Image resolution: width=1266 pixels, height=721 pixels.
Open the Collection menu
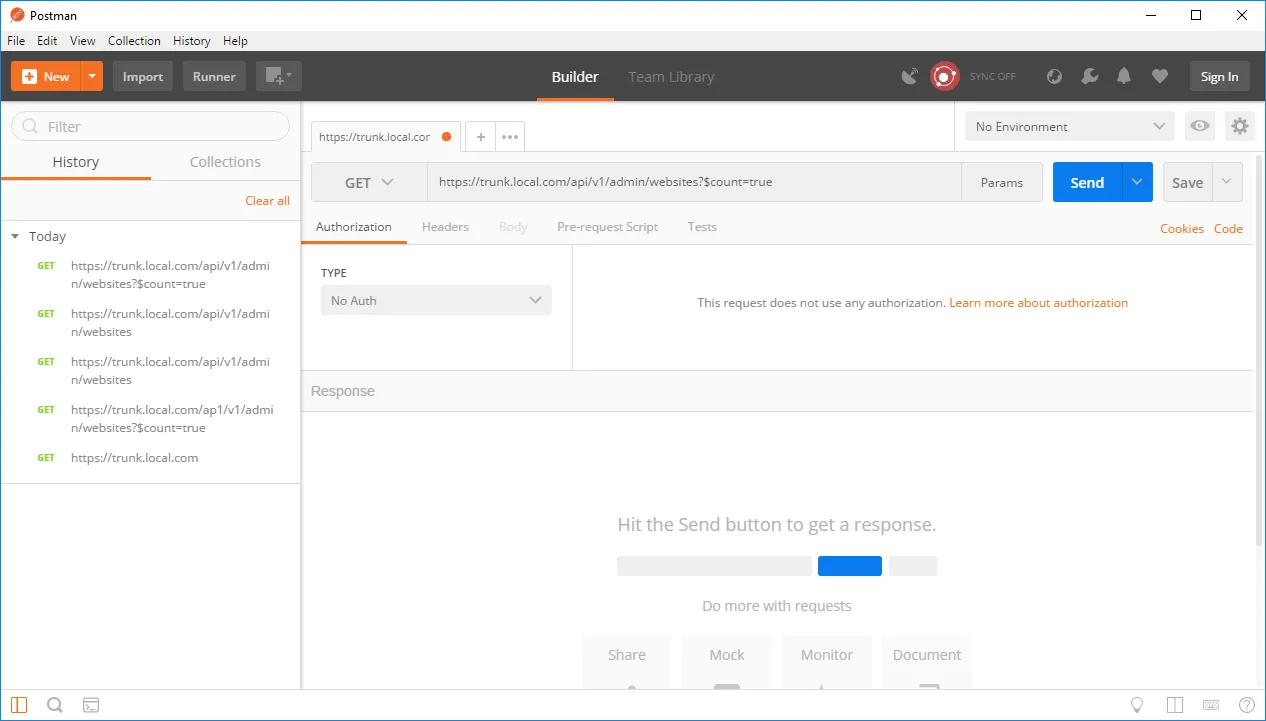pos(134,41)
